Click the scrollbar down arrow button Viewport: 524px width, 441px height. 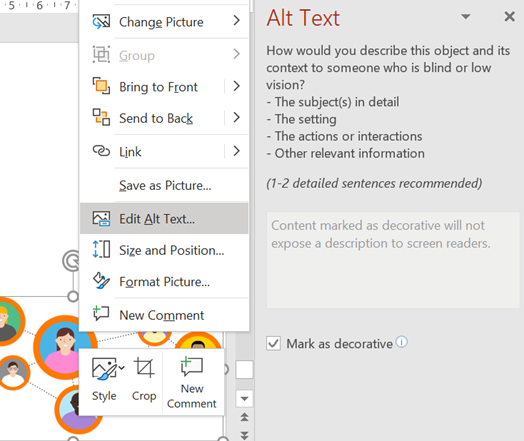click(244, 398)
